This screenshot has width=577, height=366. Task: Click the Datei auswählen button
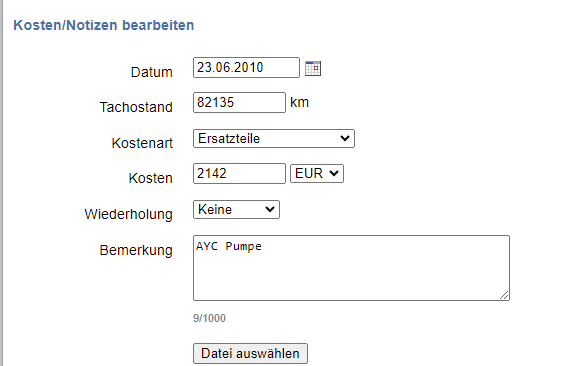coord(250,353)
